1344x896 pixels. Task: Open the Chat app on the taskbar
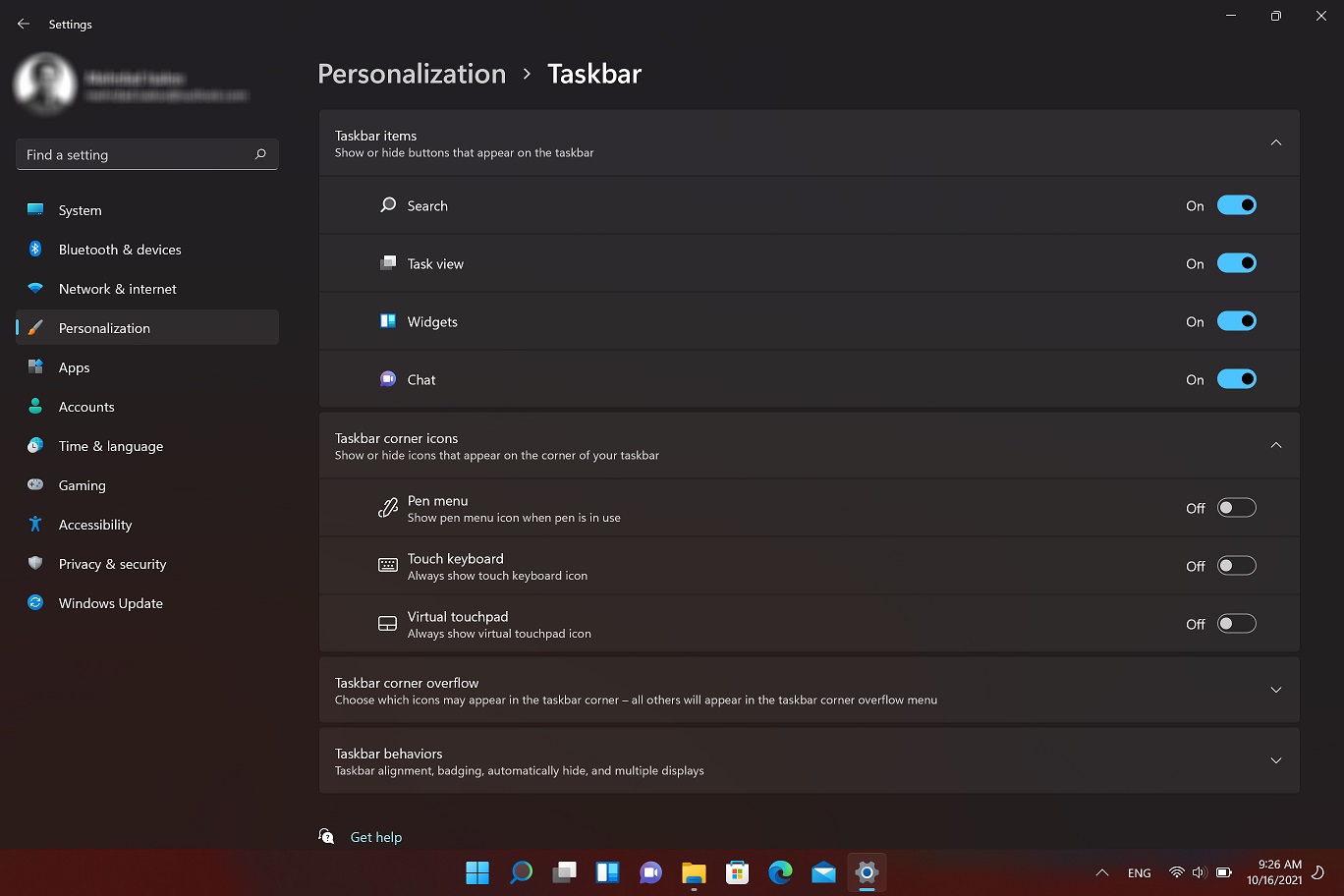[650, 872]
